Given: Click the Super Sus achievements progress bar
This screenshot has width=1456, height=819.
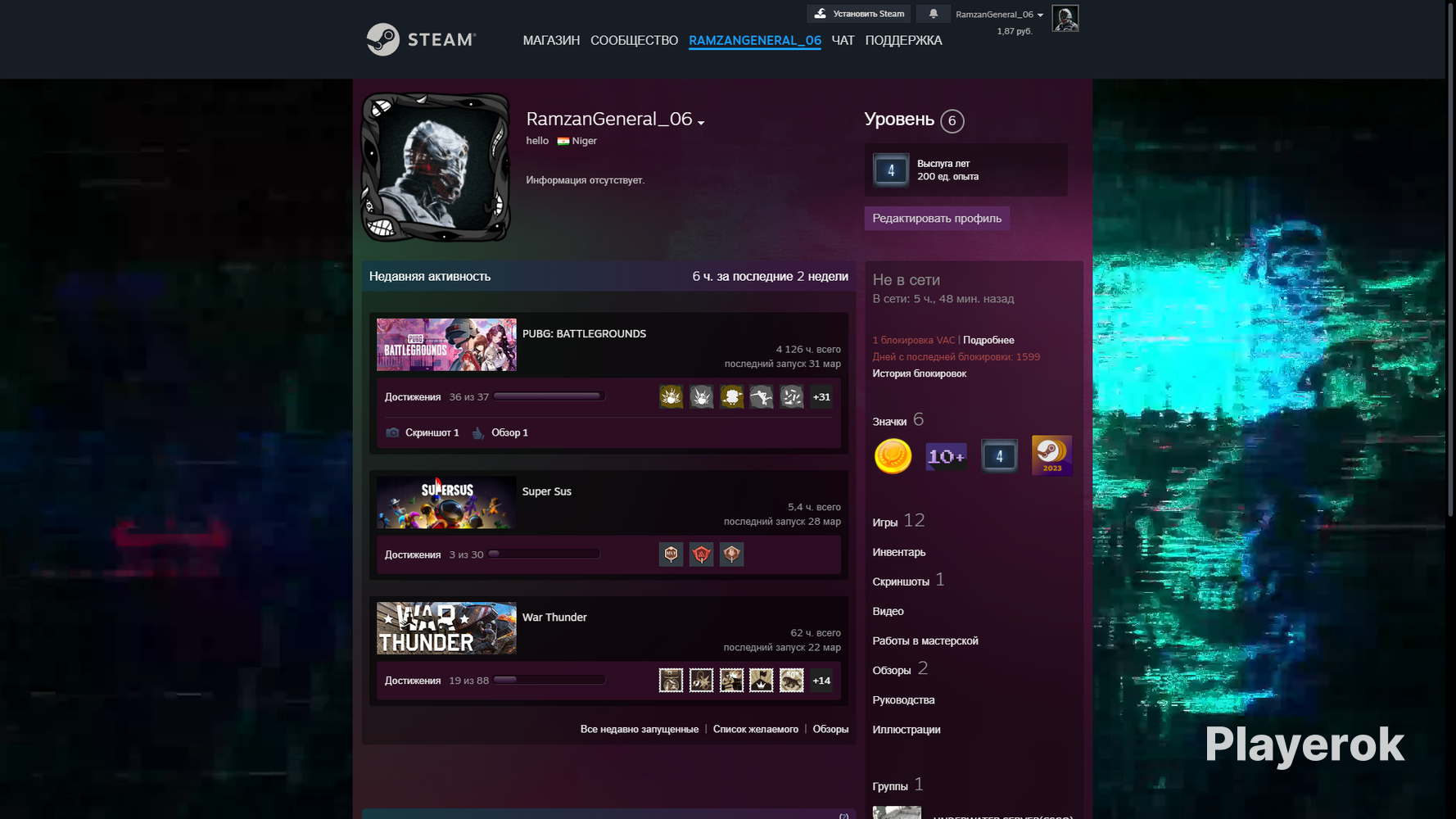Looking at the screenshot, I should pos(545,554).
